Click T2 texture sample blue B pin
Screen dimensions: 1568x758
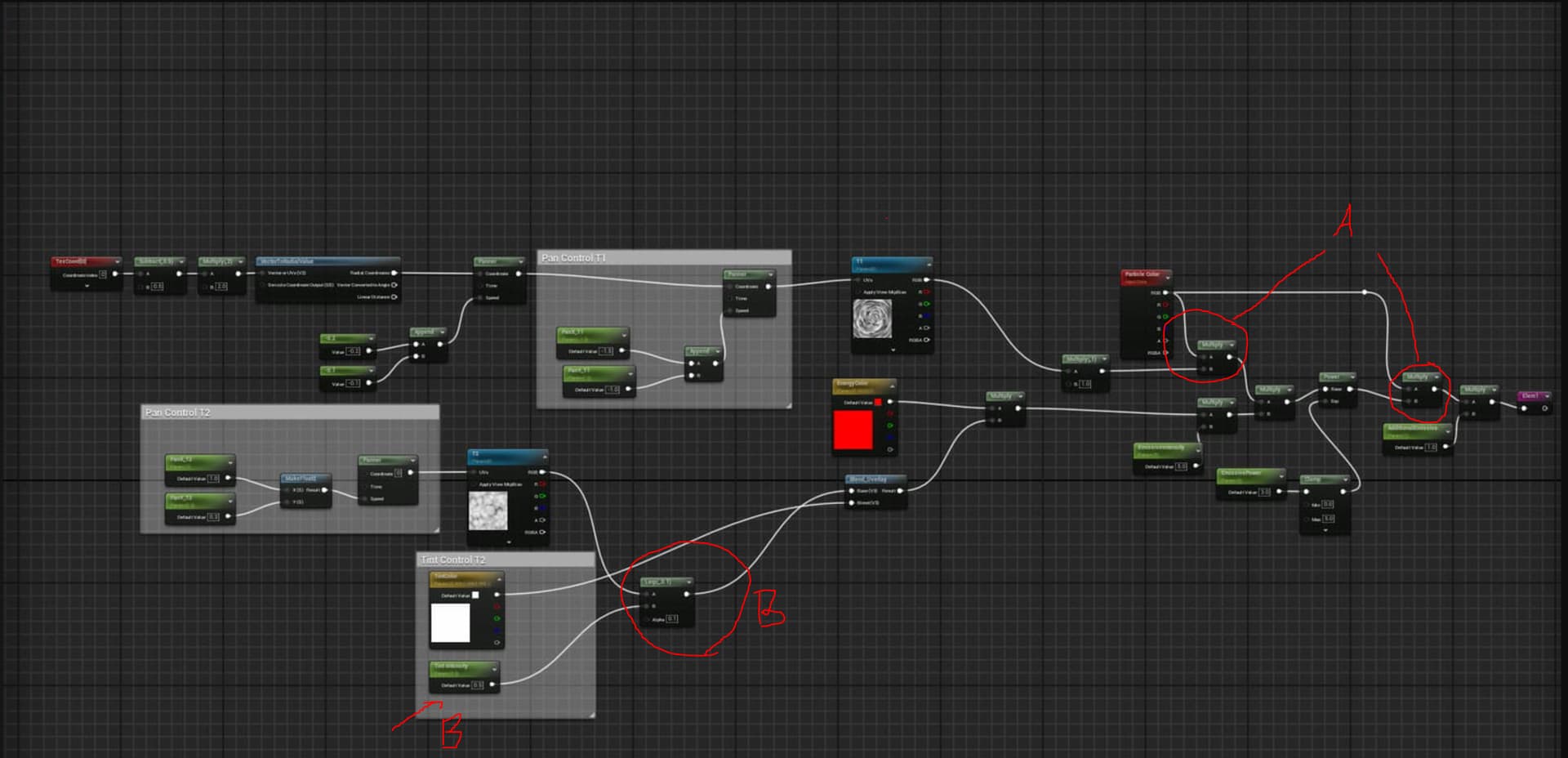pos(542,508)
